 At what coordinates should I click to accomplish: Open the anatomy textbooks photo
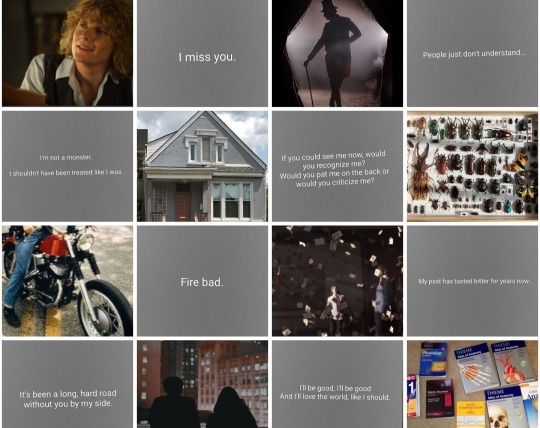(472, 384)
